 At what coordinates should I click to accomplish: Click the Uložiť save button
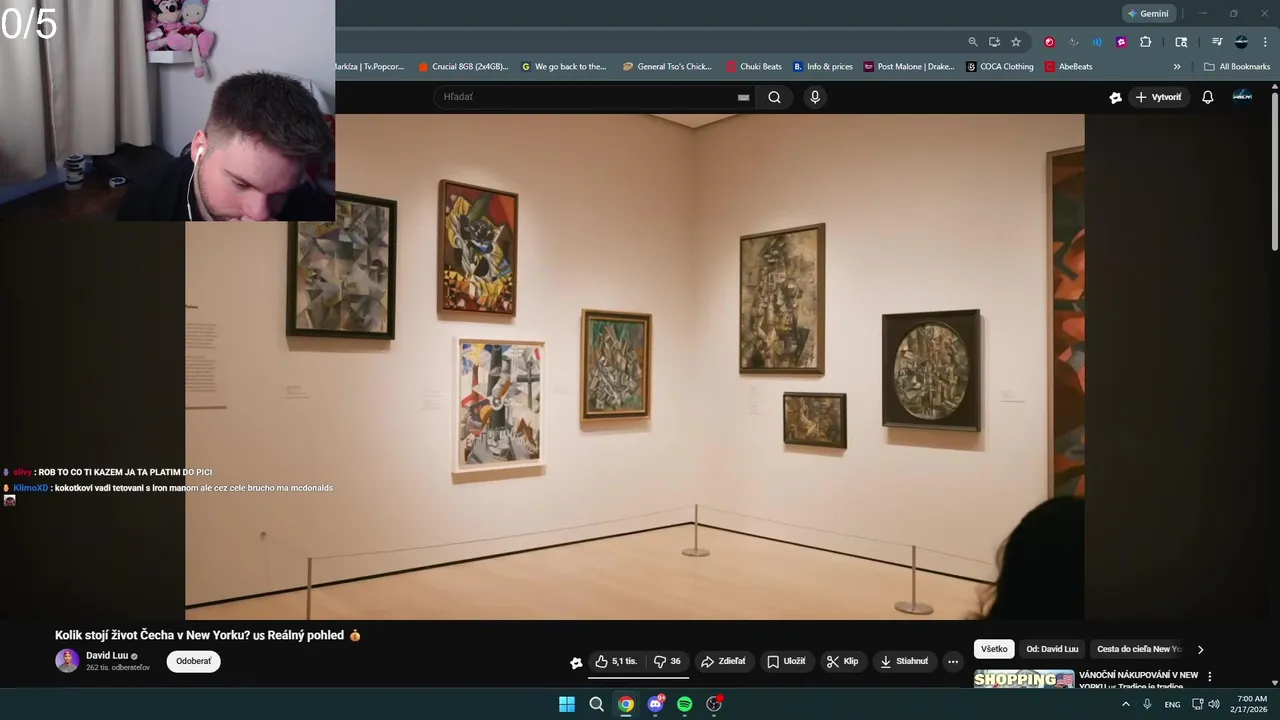click(786, 661)
